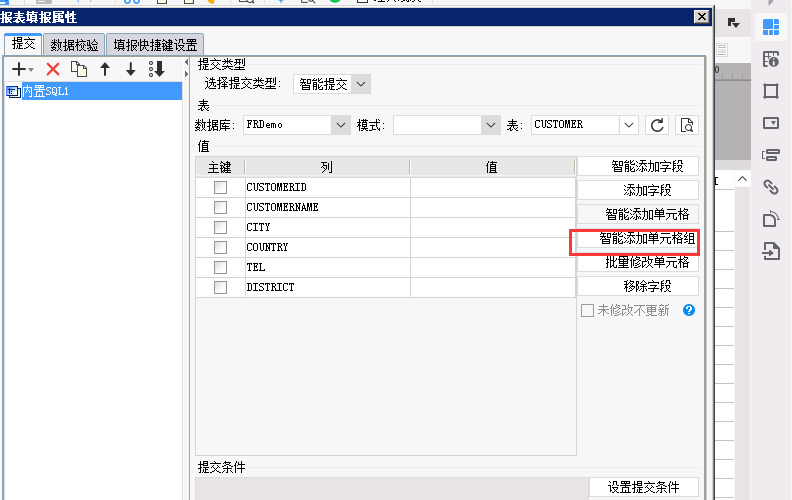
Task: Open the export panel icon in sidebar
Action: tap(771, 251)
